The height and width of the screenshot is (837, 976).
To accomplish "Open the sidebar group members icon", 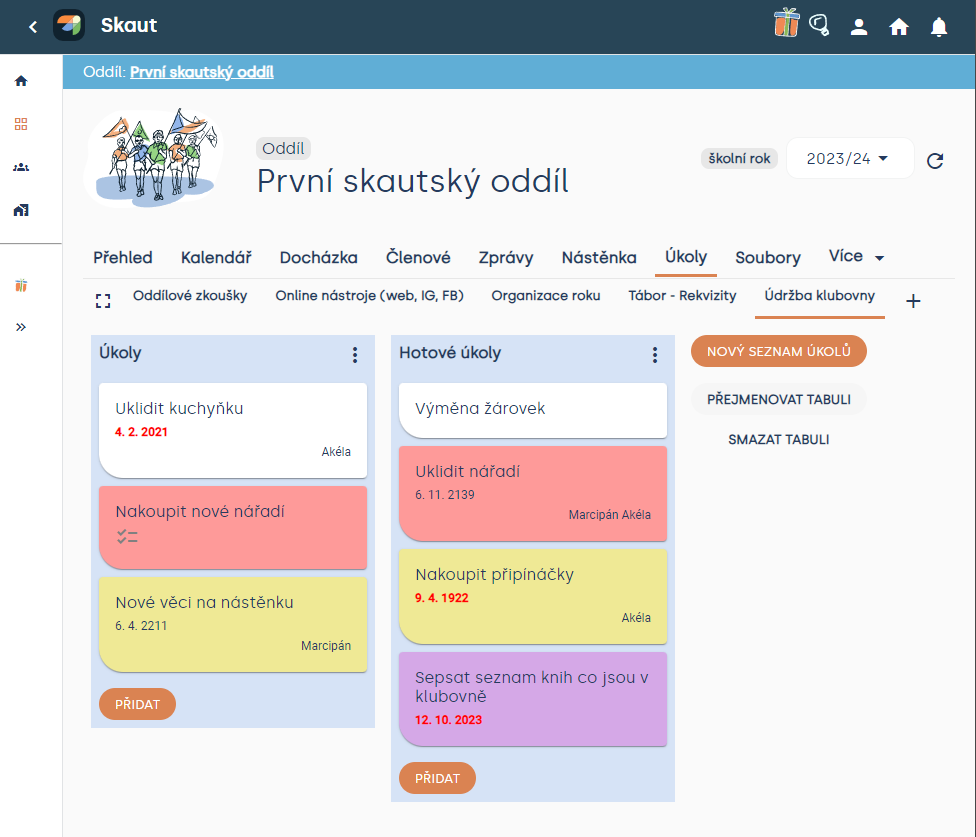I will pyautogui.click(x=21, y=167).
